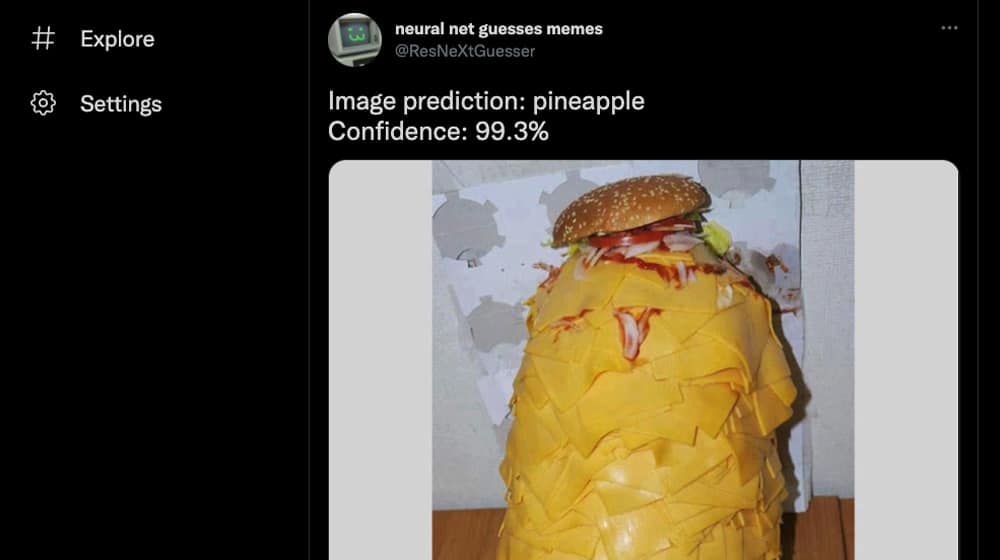Select the Settings sidebar label

point(121,103)
